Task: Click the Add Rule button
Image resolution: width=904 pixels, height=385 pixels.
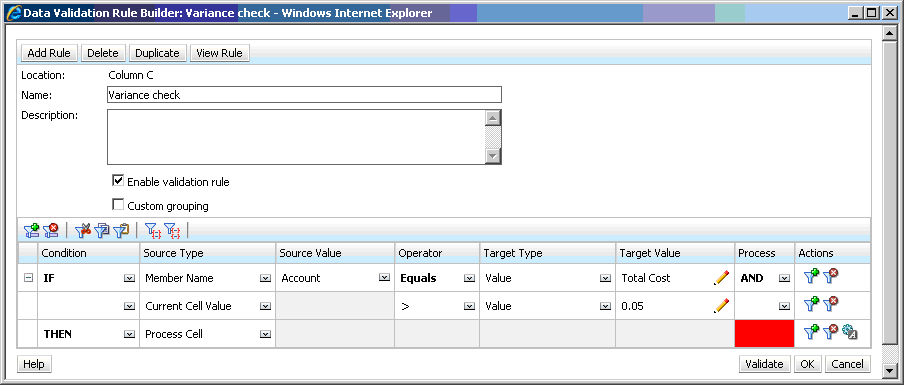Action: pyautogui.click(x=49, y=53)
